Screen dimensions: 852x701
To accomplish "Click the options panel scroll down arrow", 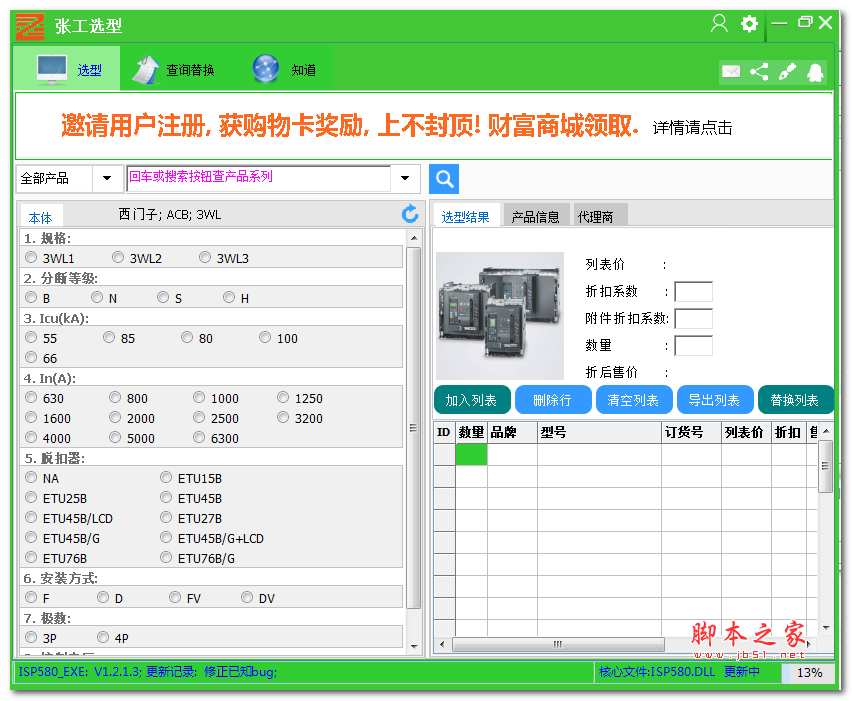I will tap(414, 647).
